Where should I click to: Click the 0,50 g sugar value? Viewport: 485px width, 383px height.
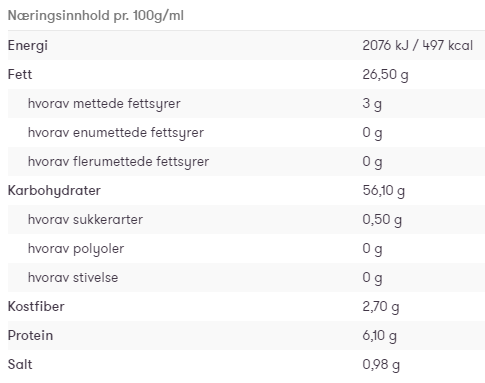coord(382,220)
